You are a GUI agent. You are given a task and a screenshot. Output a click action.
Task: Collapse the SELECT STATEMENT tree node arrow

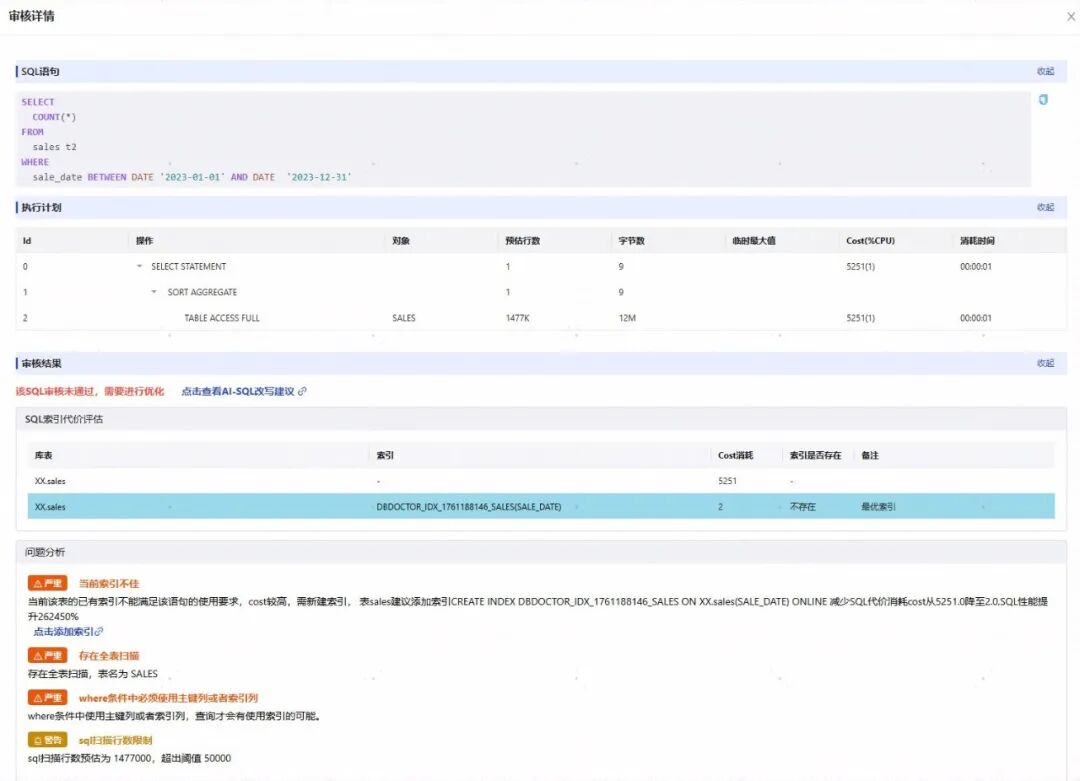[139, 267]
